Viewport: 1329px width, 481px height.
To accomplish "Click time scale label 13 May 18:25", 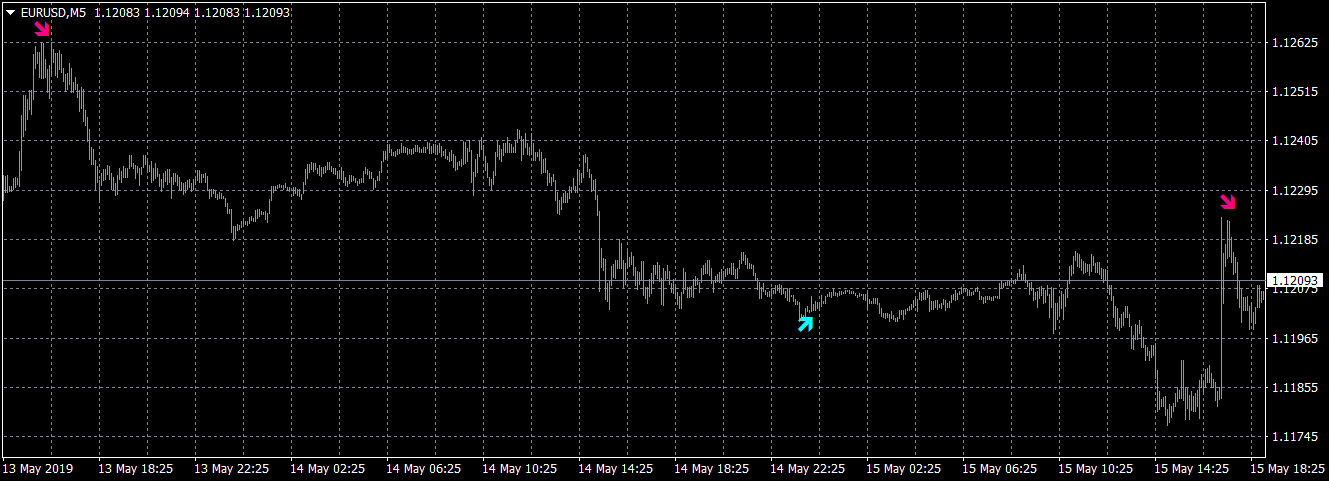I will (x=136, y=468).
